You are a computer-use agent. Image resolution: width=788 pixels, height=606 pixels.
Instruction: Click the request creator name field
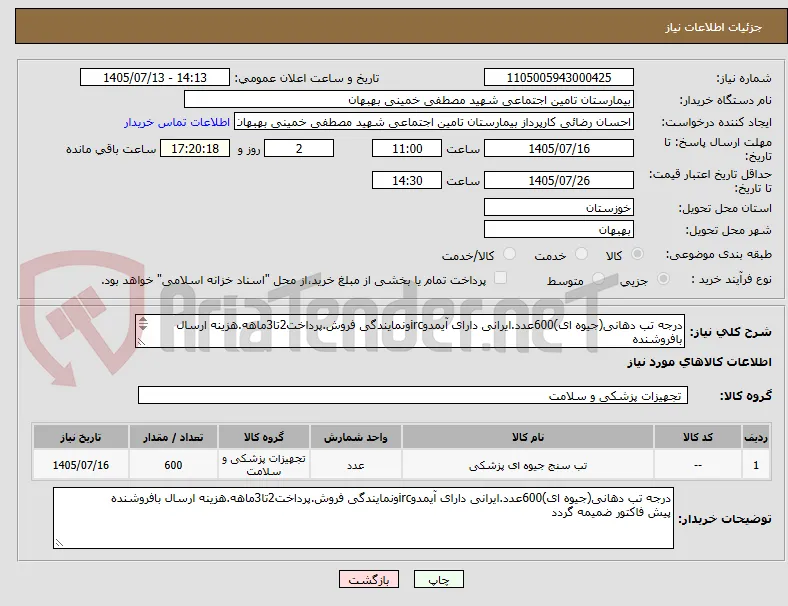point(434,122)
